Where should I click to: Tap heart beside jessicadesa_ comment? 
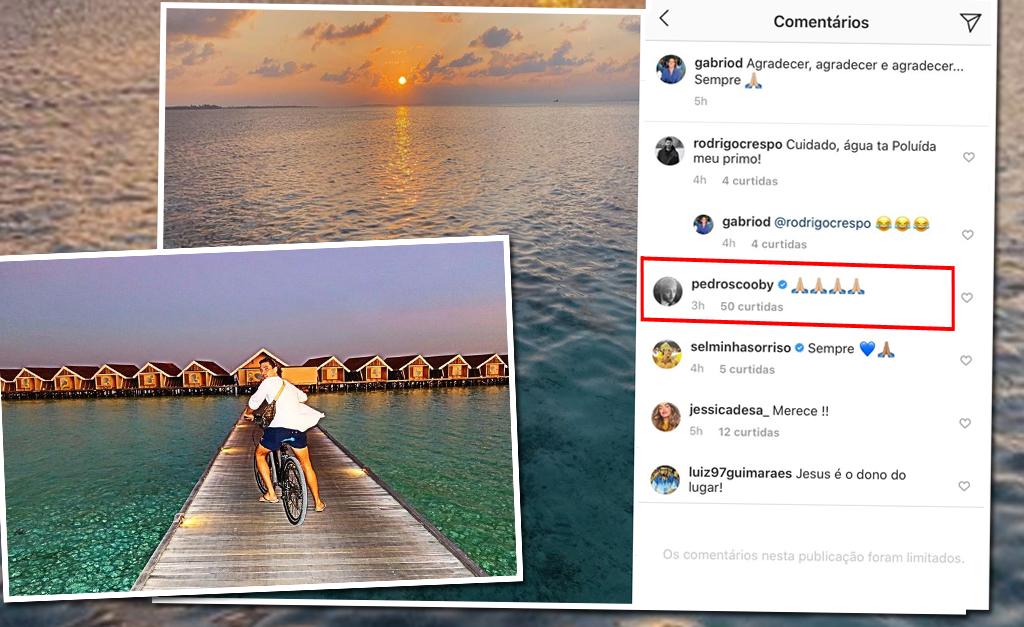pyautogui.click(x=965, y=423)
